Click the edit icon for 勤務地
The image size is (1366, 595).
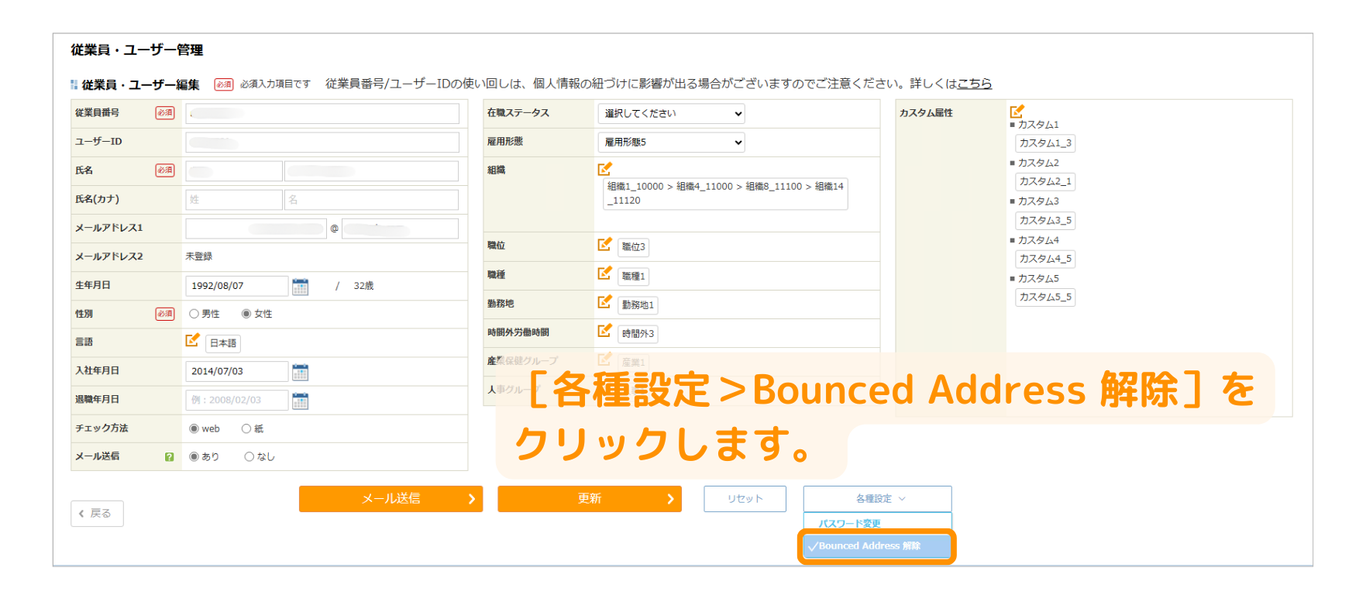pos(604,302)
